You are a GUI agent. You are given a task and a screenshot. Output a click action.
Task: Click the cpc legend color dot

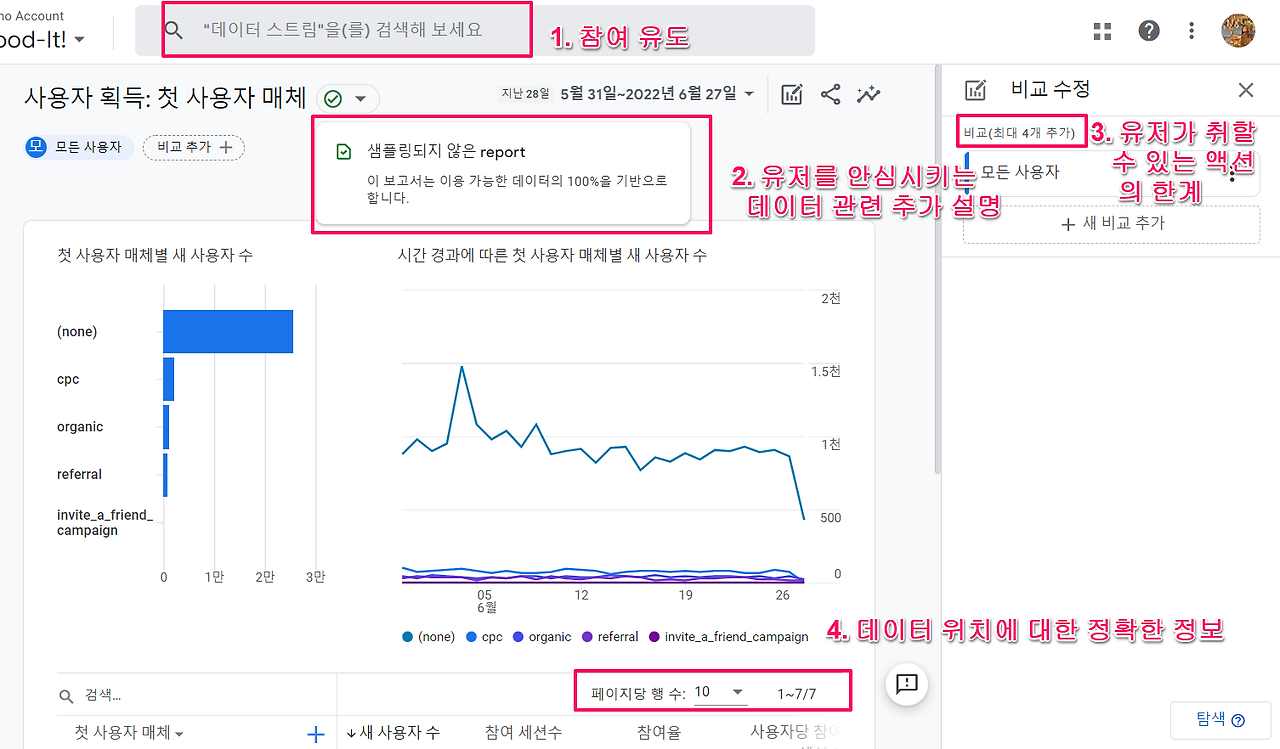pos(471,637)
